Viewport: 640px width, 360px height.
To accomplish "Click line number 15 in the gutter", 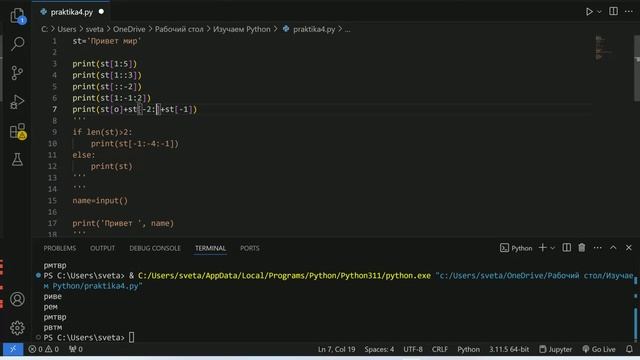I will [52, 201].
